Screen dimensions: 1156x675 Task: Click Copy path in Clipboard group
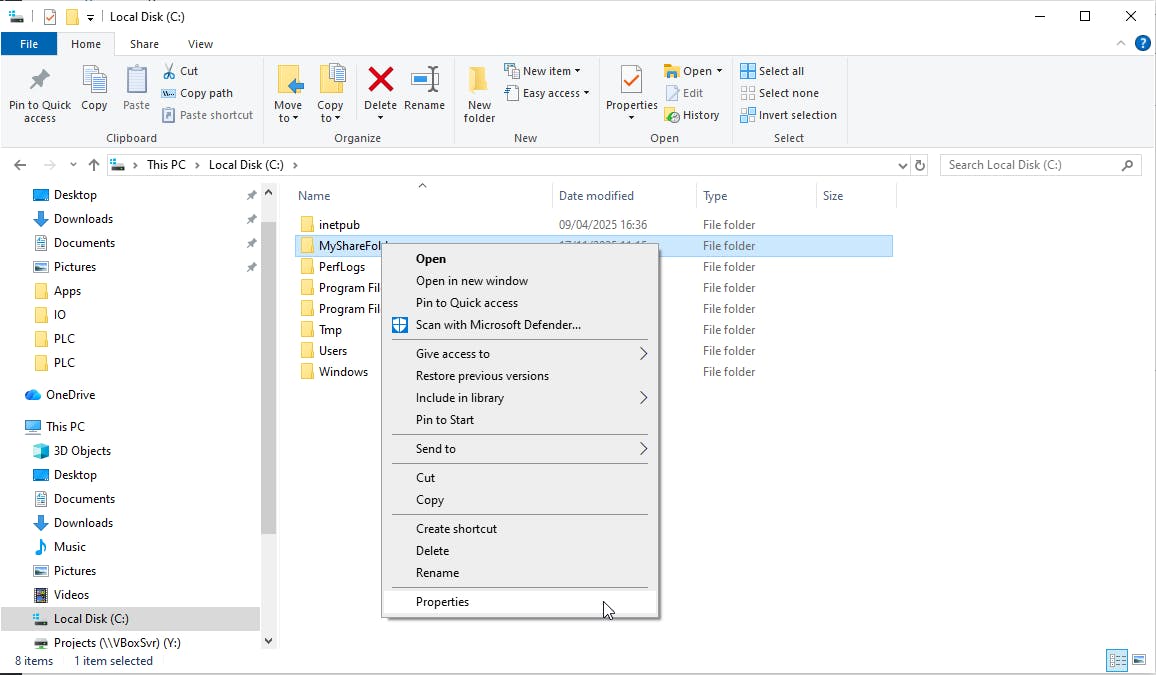pos(197,93)
